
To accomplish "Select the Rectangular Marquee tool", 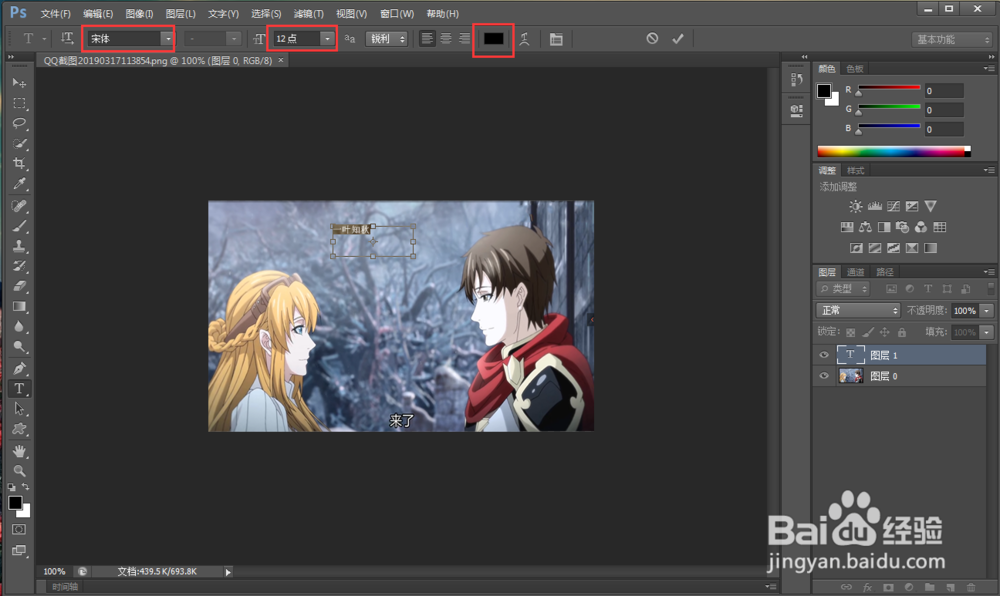I will [19, 103].
